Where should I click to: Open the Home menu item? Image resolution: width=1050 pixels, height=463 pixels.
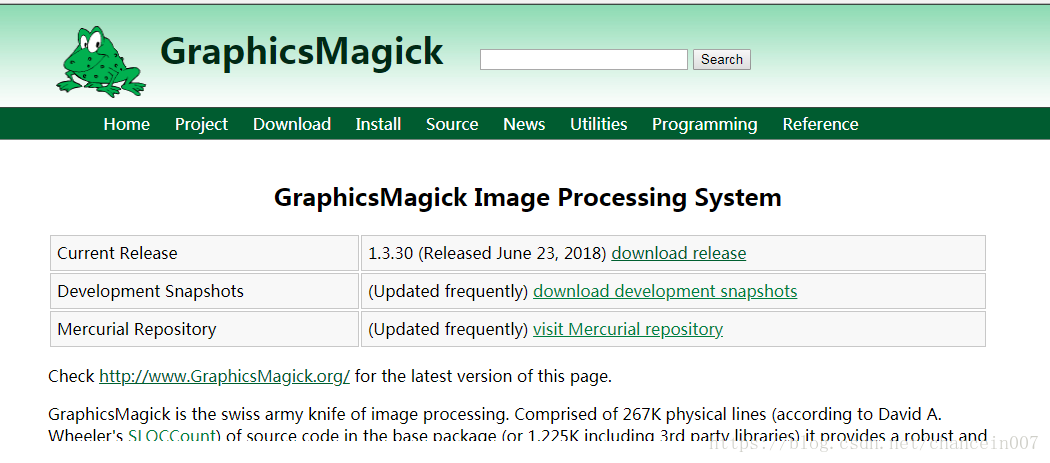[127, 125]
